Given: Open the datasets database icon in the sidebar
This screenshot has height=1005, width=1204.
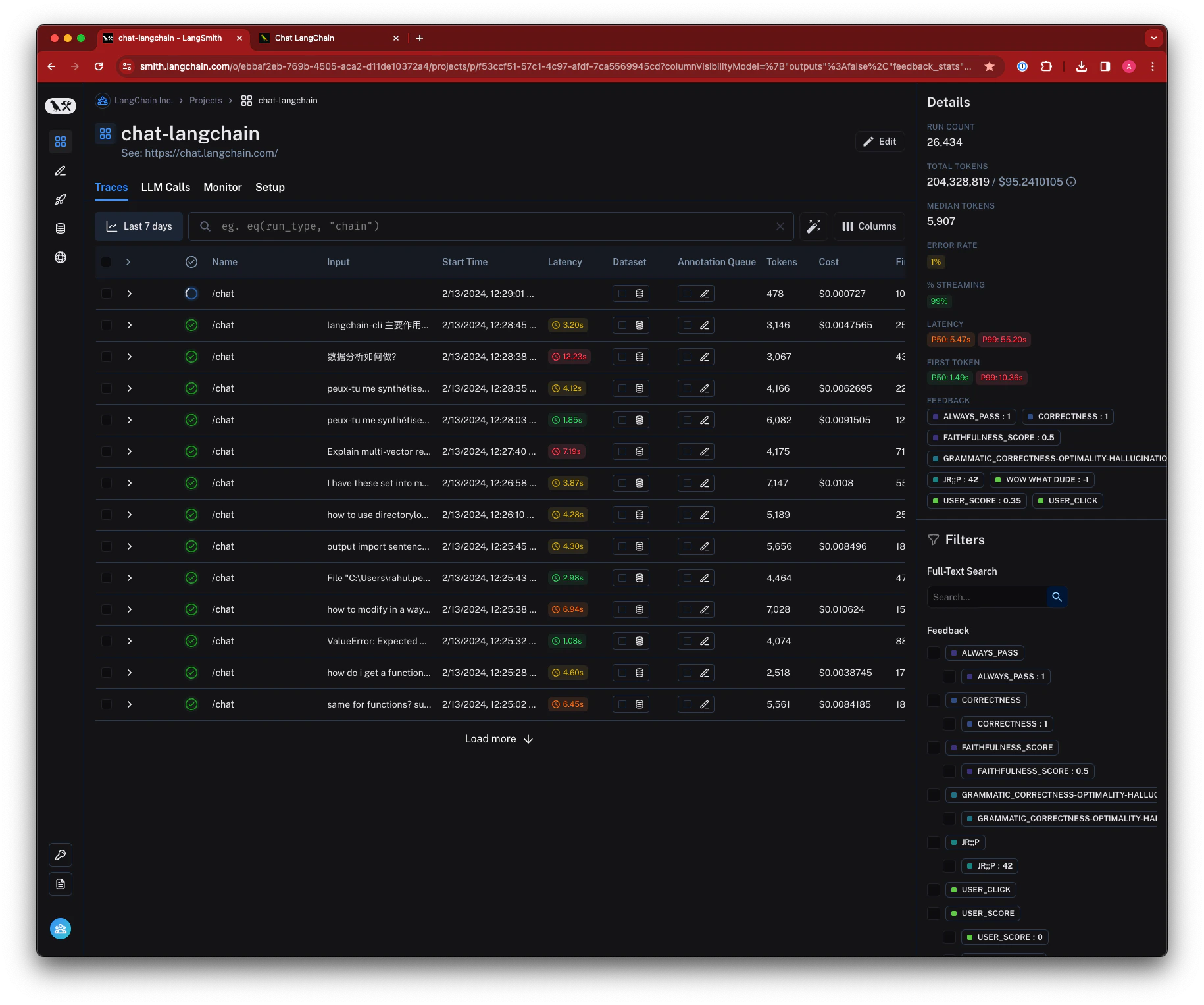Looking at the screenshot, I should click(x=61, y=228).
